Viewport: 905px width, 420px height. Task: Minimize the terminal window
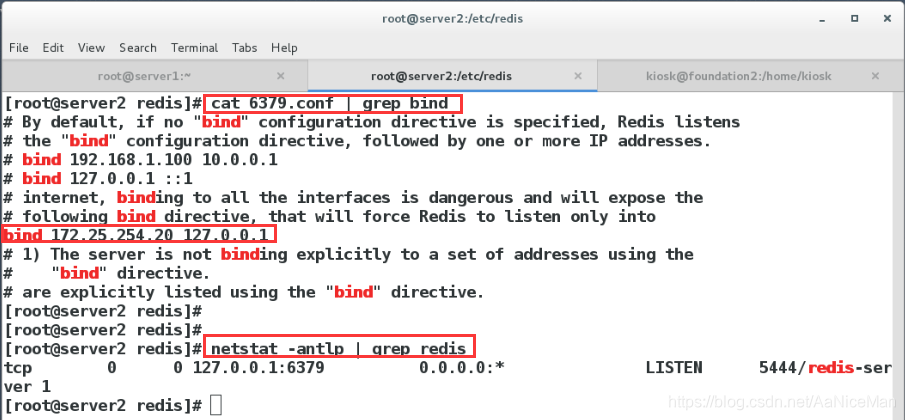(821, 20)
